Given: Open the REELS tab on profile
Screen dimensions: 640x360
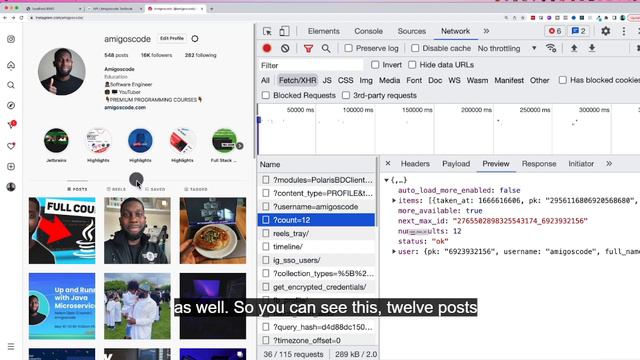Looking at the screenshot, I should coord(116,189).
